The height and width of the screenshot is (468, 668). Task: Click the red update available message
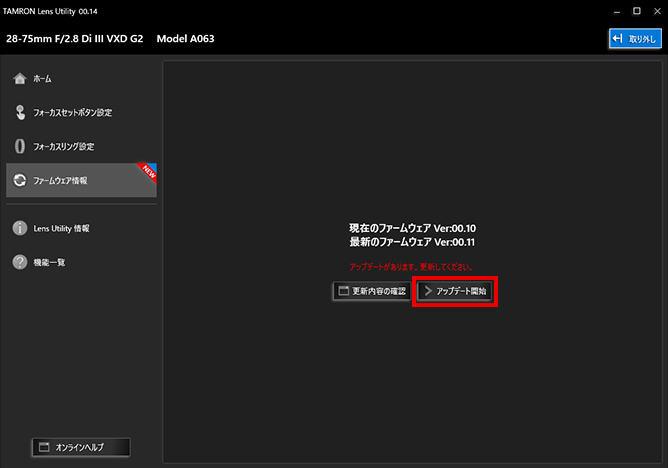click(411, 267)
